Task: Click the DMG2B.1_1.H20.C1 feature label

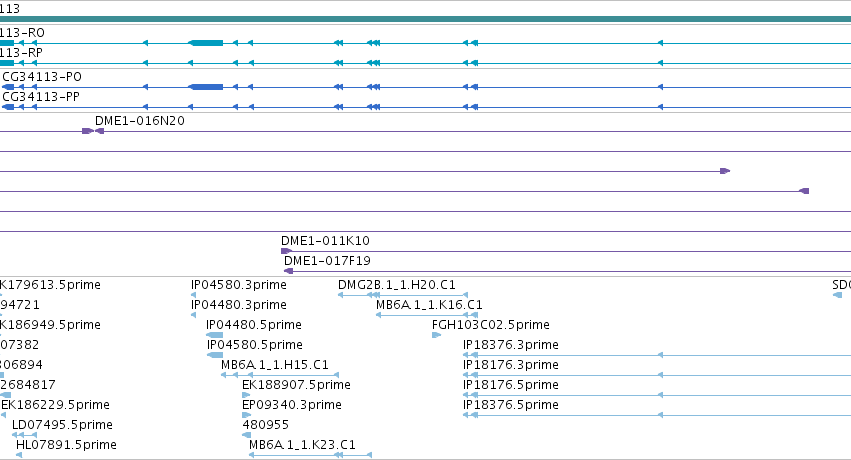Action: click(x=397, y=285)
